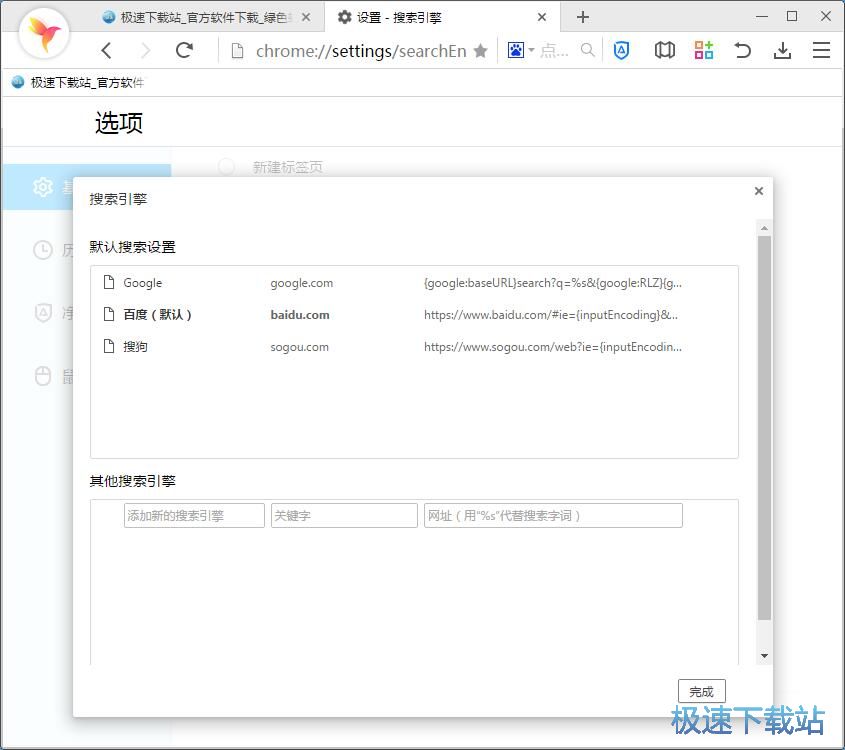
Task: Open the downloads icon
Action: point(782,51)
